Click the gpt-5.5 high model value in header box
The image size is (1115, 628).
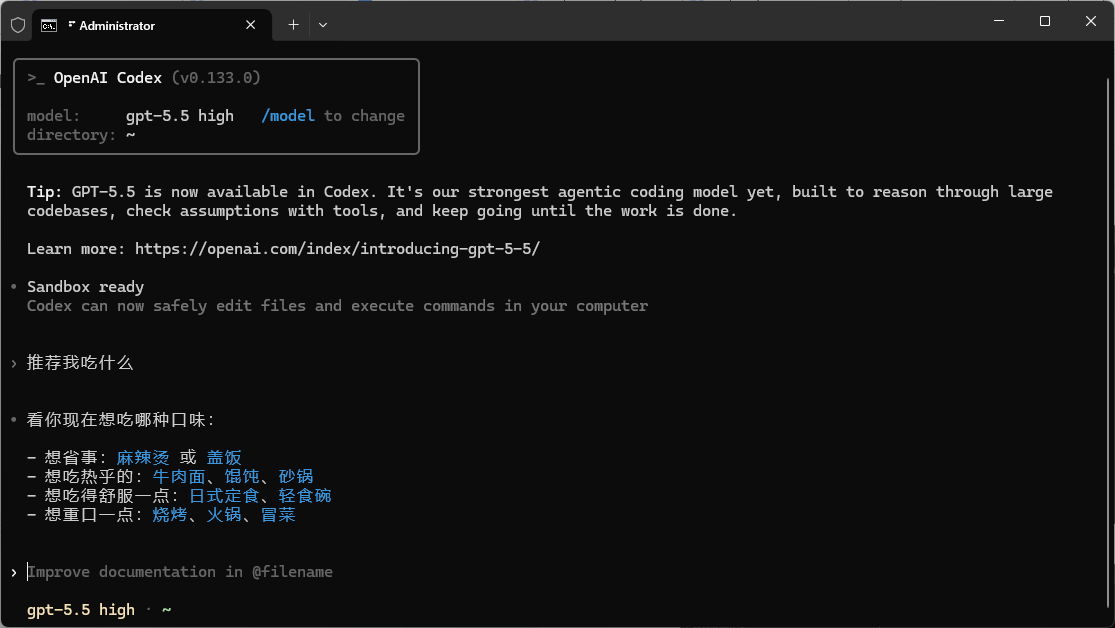180,116
